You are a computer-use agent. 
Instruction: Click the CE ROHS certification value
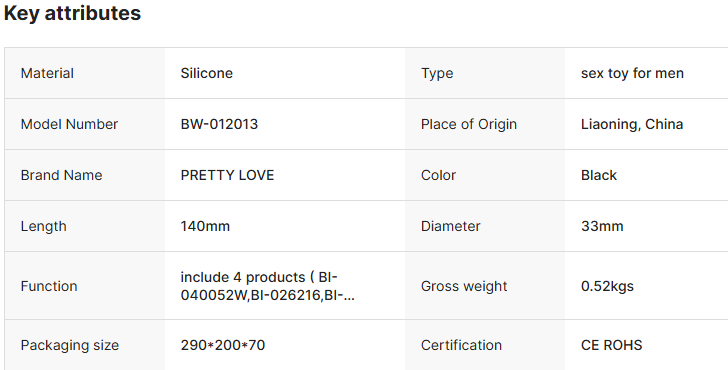tap(611, 345)
